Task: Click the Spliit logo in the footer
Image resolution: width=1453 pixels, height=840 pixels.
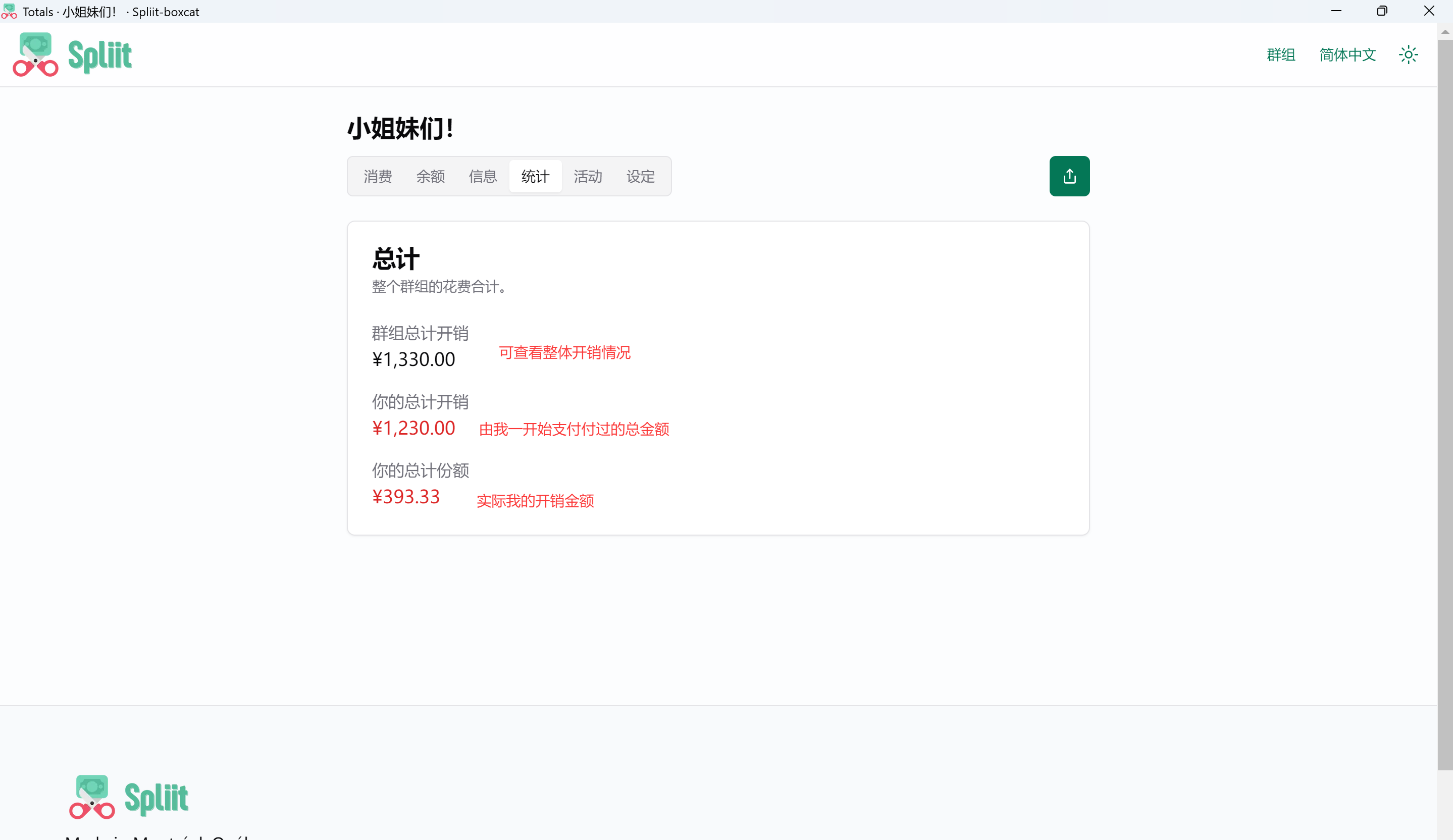Action: (x=129, y=797)
